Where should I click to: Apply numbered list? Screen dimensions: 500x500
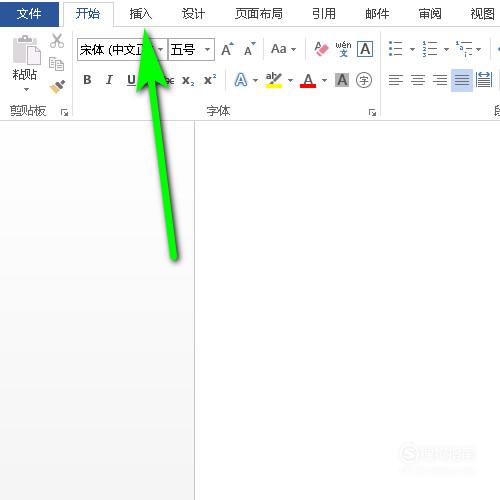pos(430,49)
